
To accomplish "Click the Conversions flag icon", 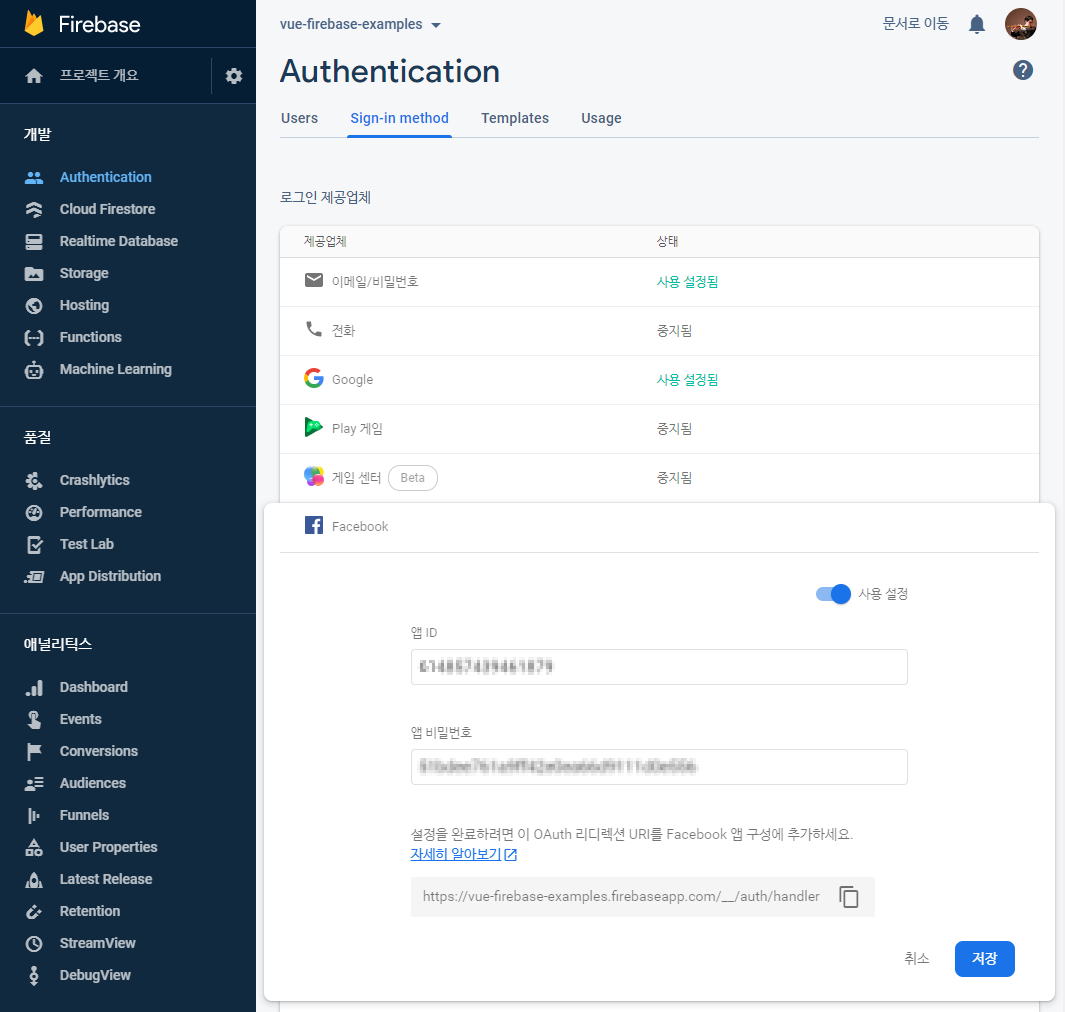I will pyautogui.click(x=34, y=751).
